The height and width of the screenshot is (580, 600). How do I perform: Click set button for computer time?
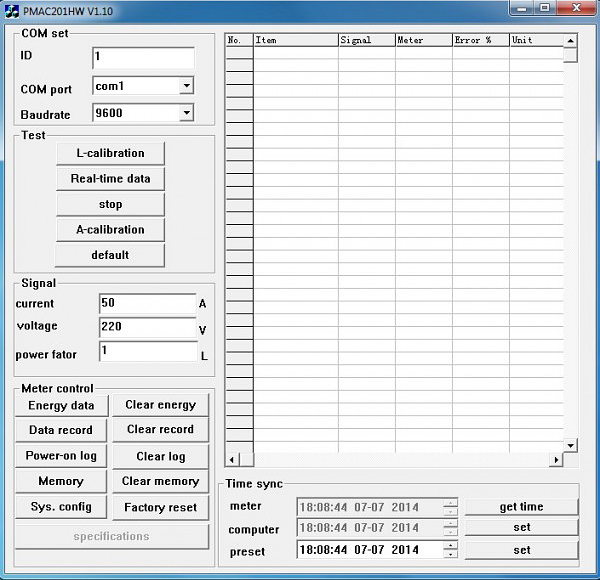pyautogui.click(x=521, y=528)
